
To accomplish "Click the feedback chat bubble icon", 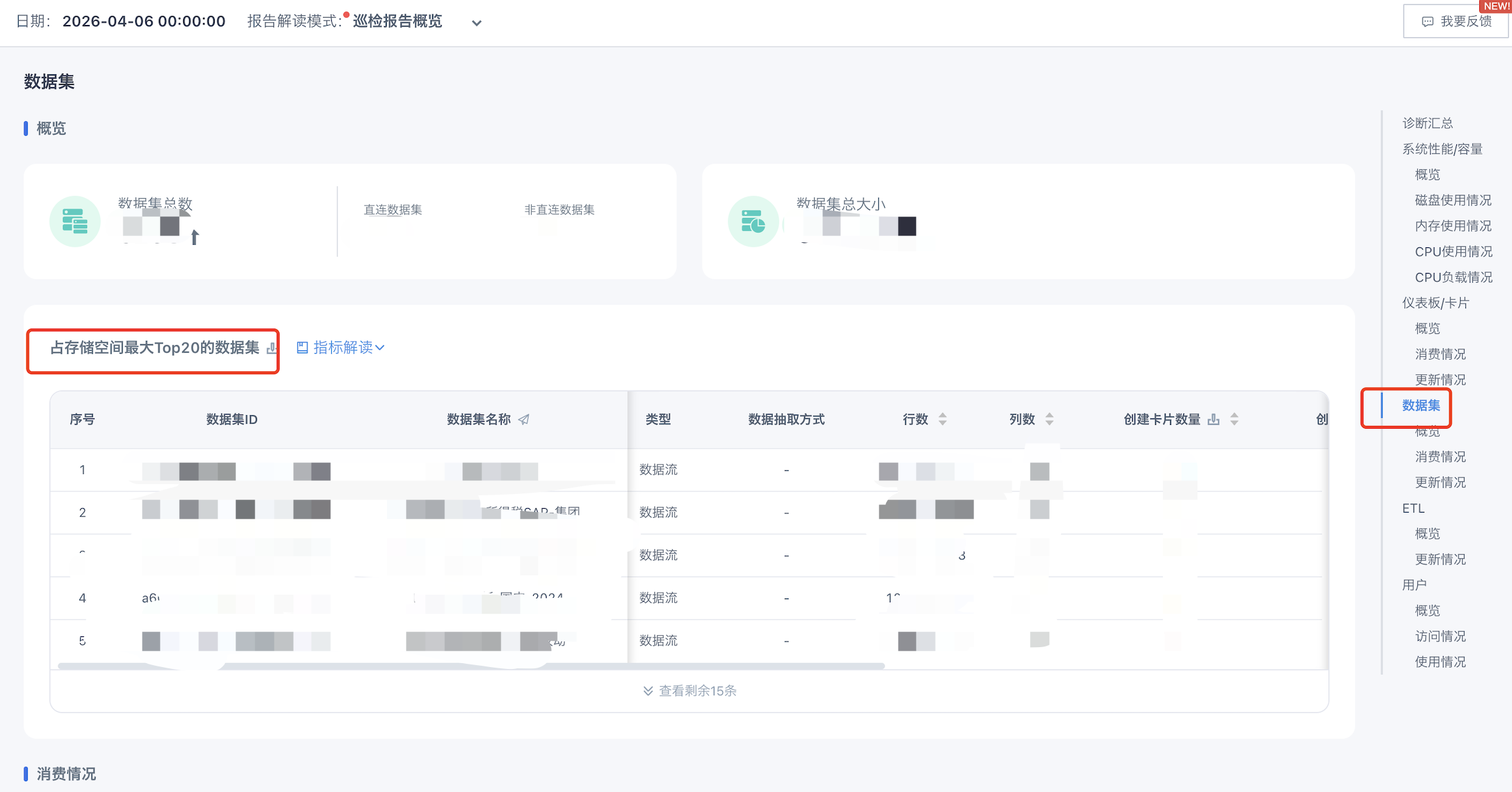I will (x=1427, y=22).
